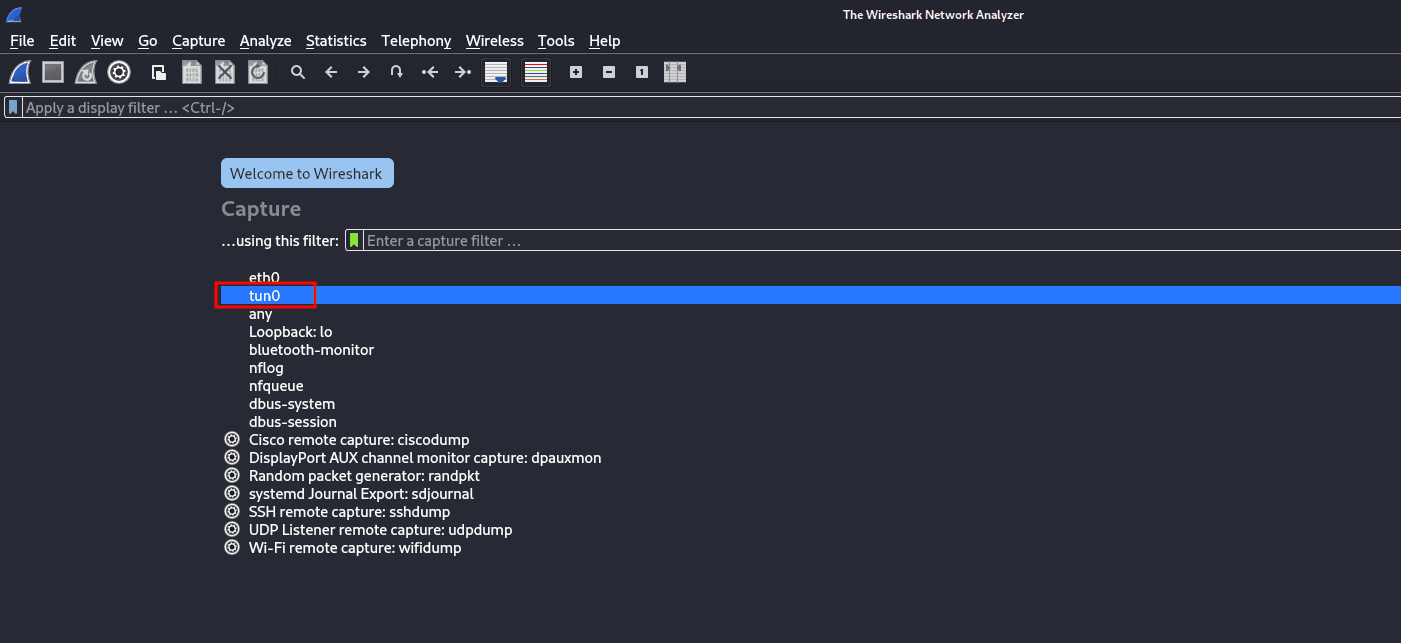
Task: Select the nflog interface
Action: 266,367
